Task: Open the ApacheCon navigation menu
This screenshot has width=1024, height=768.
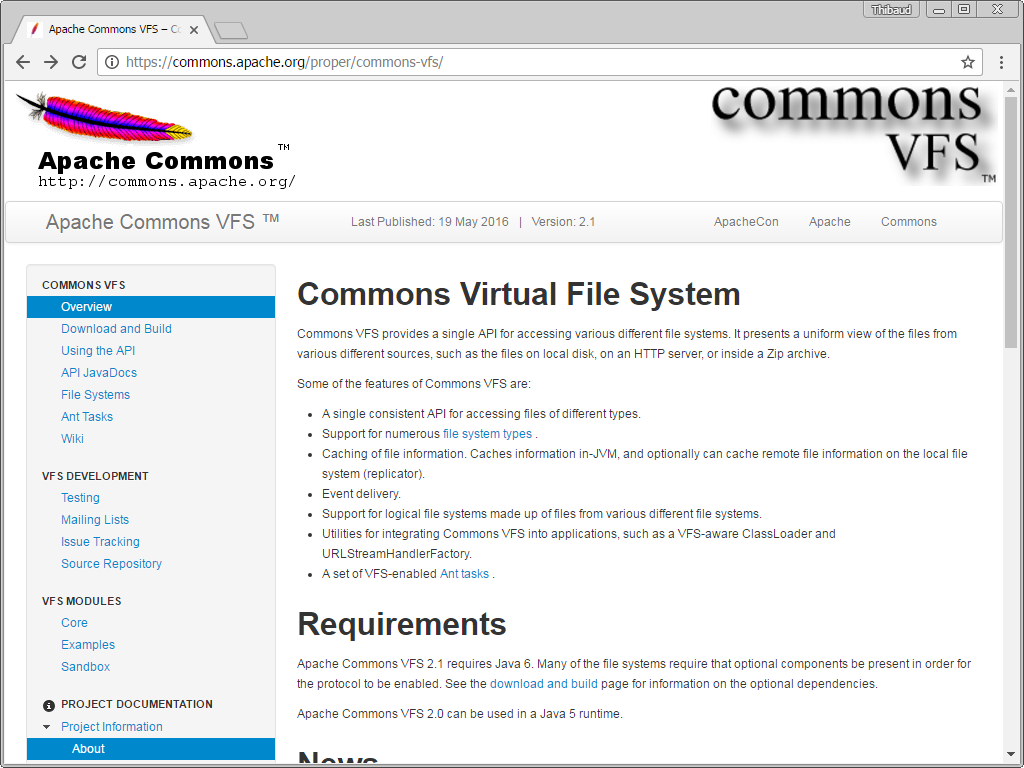Action: [x=745, y=222]
